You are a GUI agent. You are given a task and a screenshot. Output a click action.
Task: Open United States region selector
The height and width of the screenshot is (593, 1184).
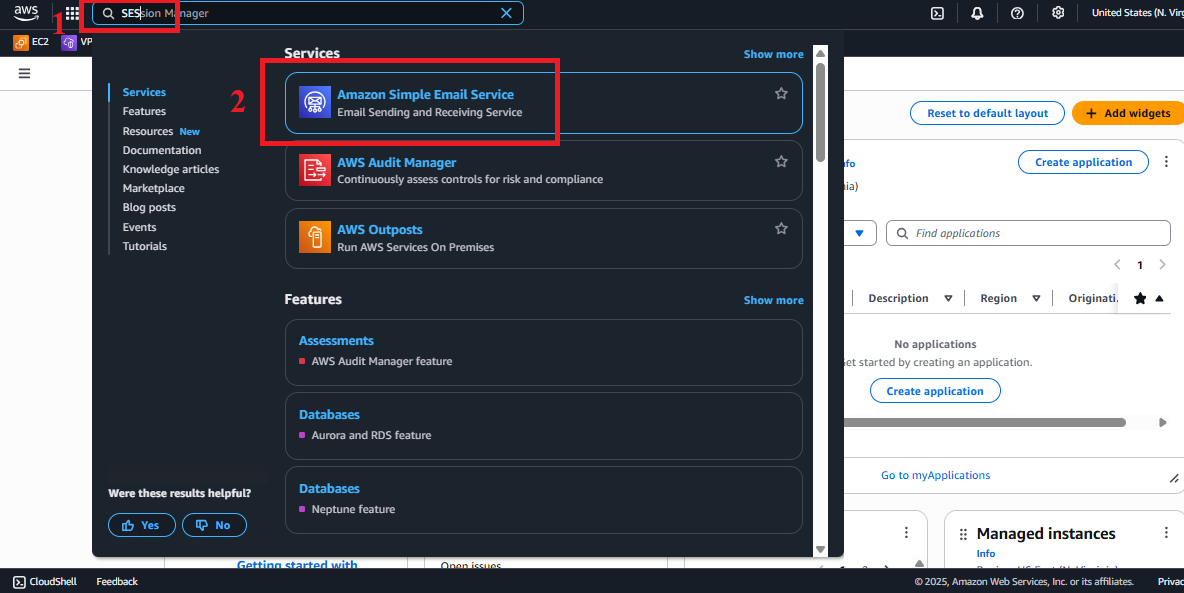[x=1137, y=13]
